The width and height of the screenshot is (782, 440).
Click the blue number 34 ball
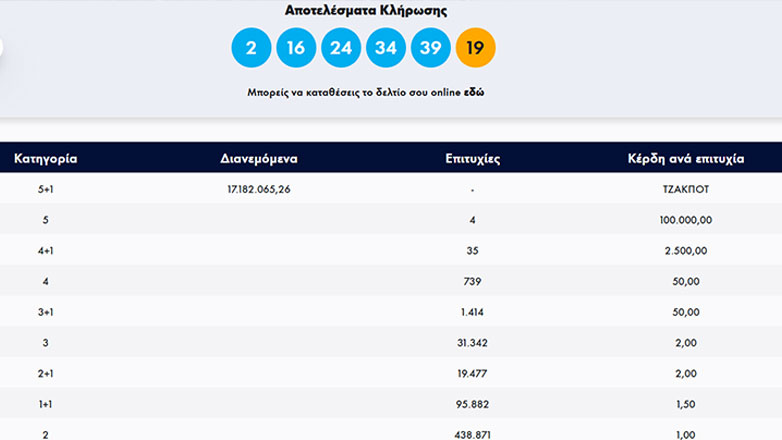point(385,47)
